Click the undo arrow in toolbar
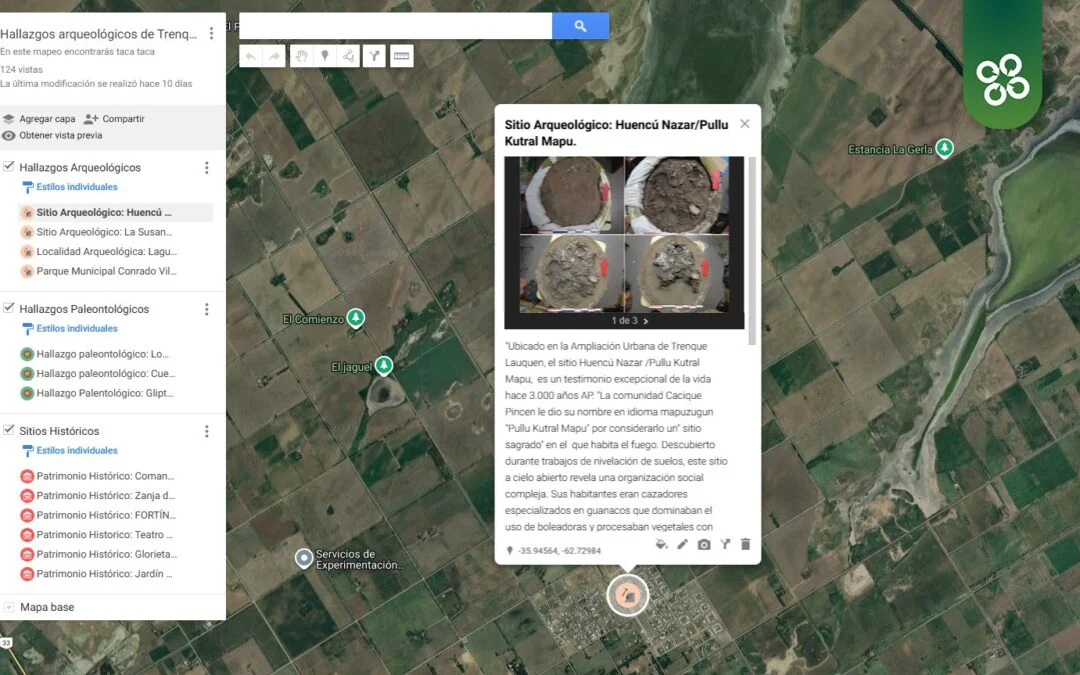Viewport: 1080px width, 675px height. coord(251,56)
